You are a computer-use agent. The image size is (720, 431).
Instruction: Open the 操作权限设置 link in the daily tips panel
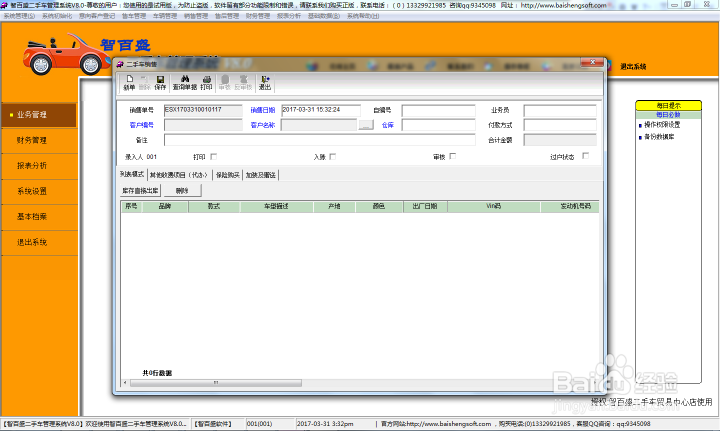point(662,125)
